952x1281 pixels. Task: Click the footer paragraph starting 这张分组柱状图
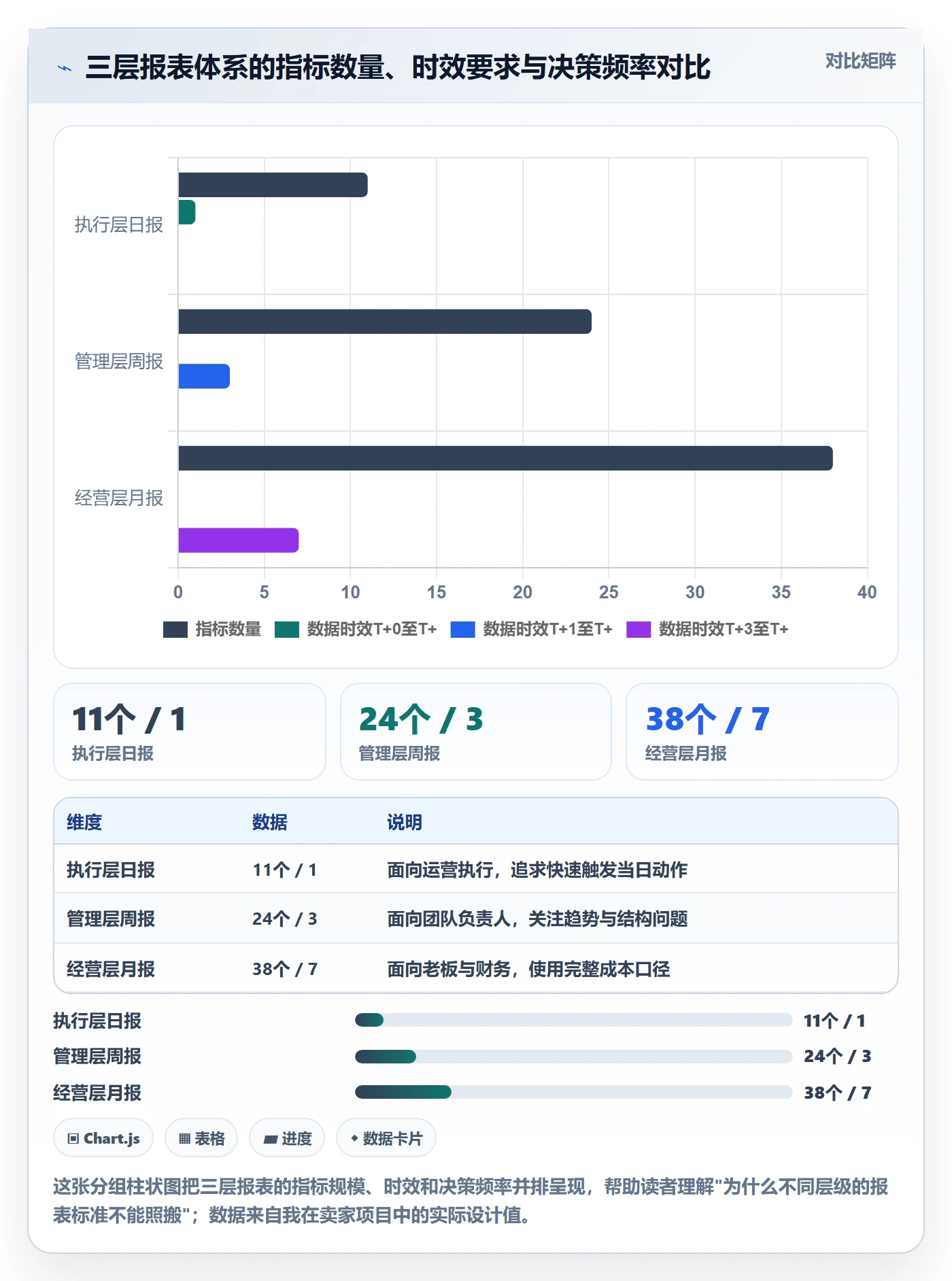[471, 1201]
